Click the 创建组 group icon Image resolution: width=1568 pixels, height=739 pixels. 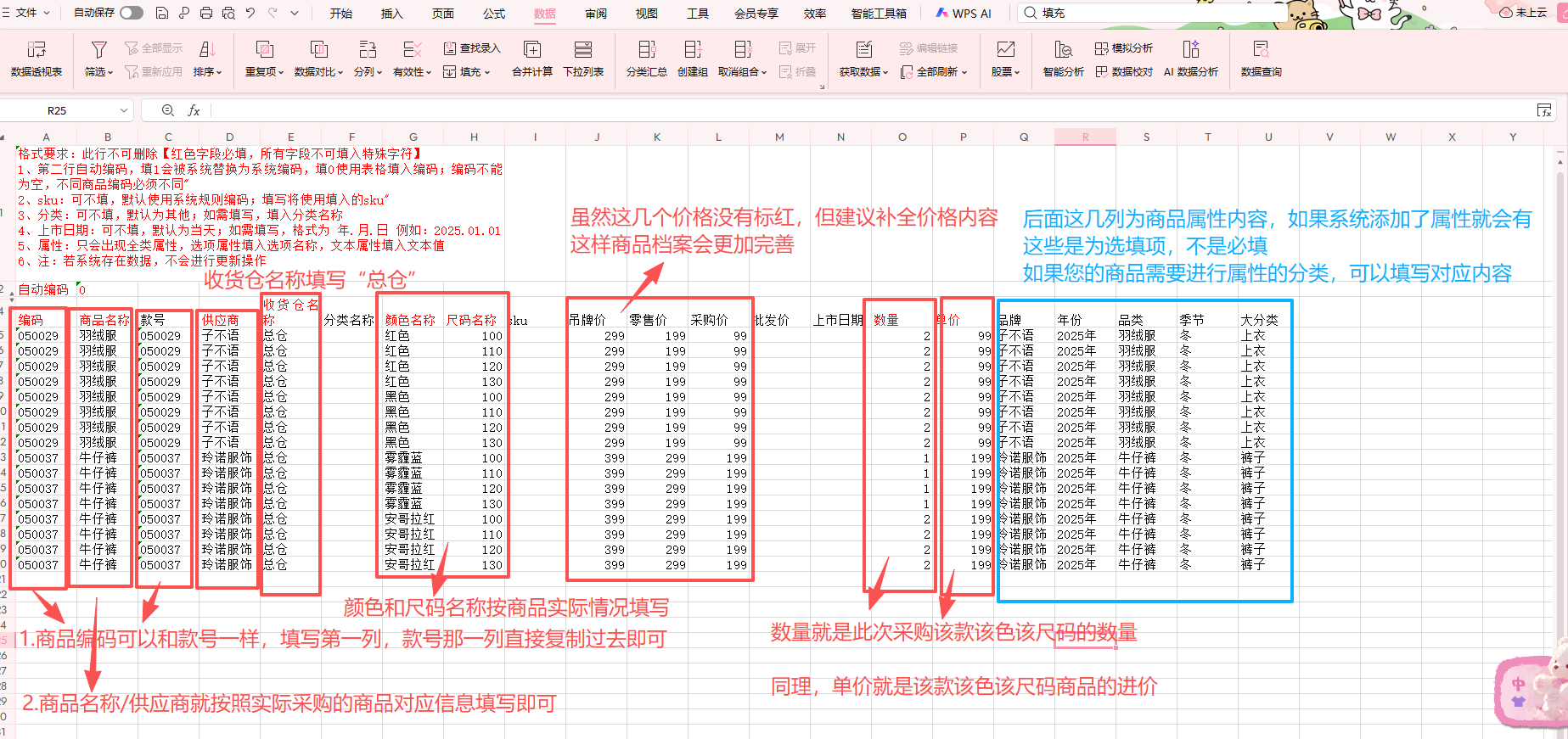click(693, 59)
